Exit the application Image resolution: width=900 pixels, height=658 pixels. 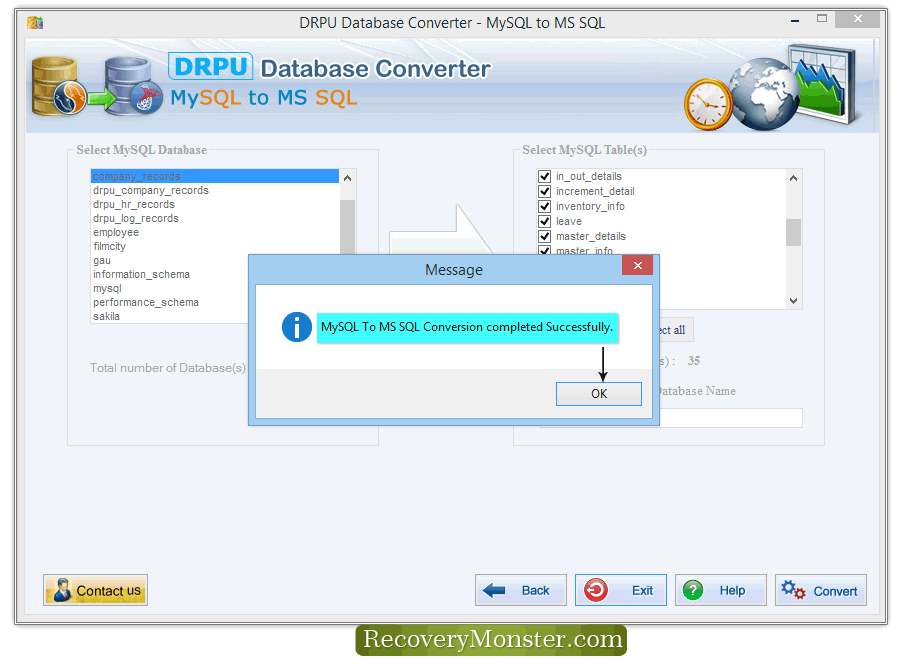pos(620,590)
